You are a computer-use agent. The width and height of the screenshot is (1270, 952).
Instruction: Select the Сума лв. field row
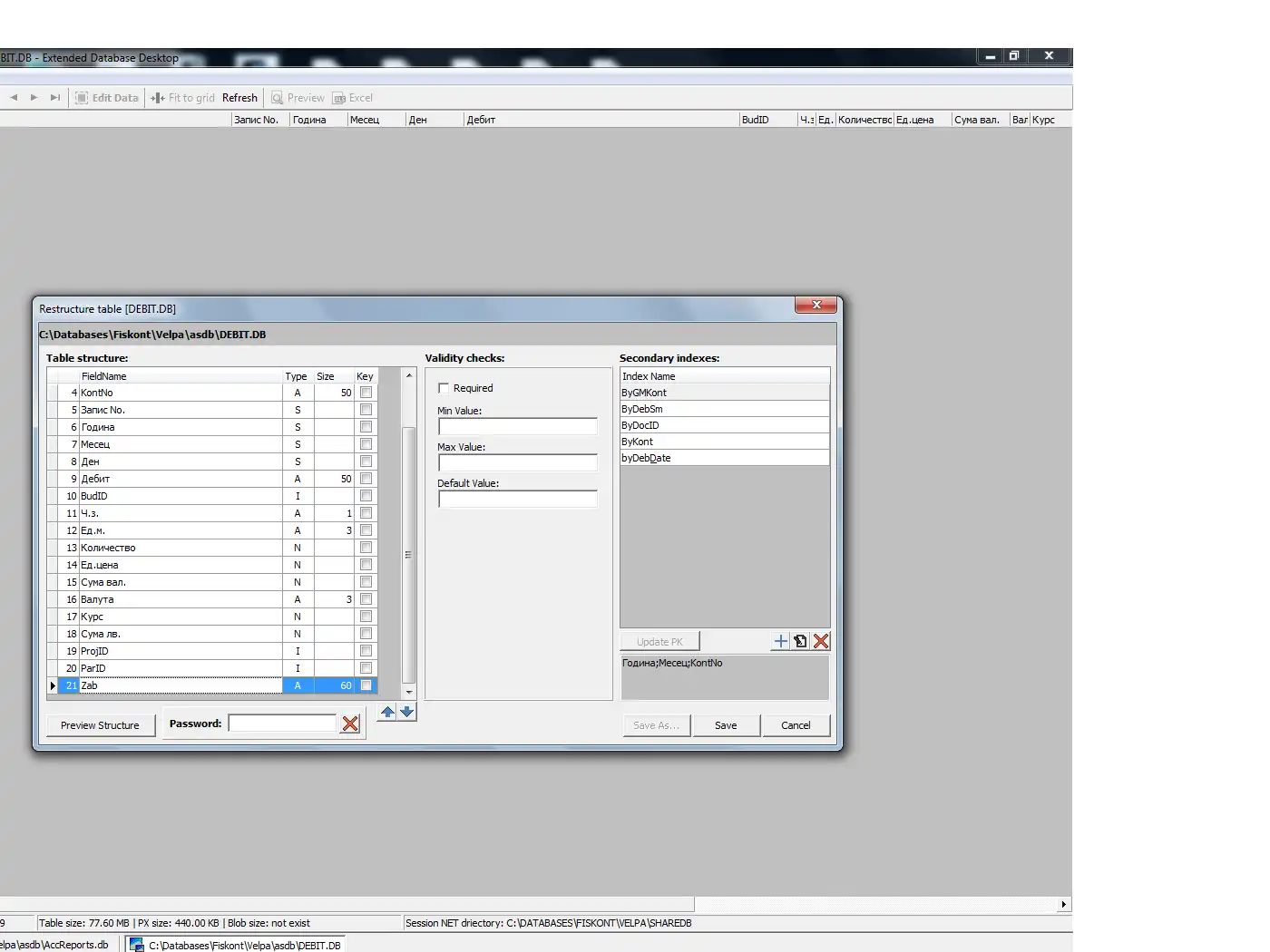212,634
